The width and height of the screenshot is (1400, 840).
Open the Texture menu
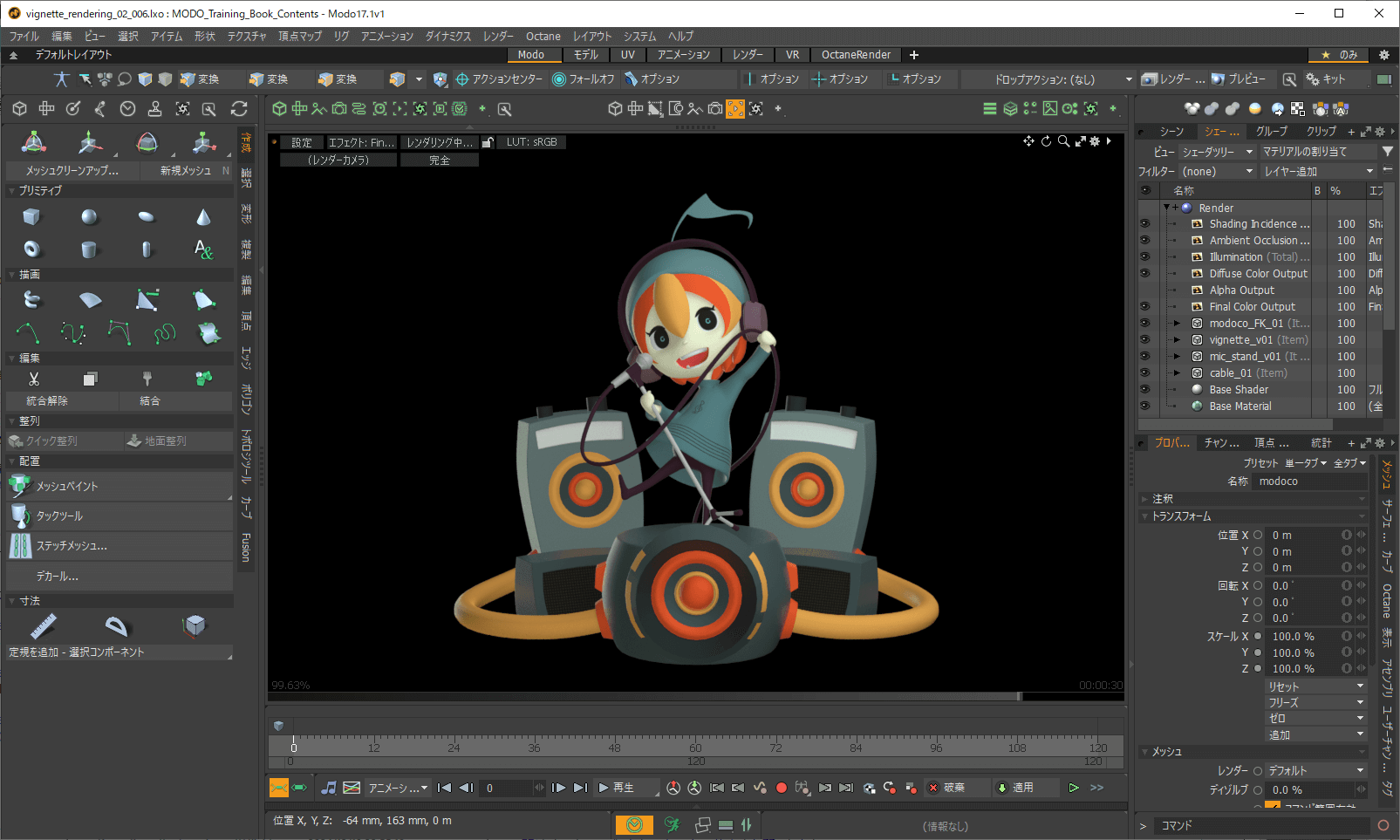(247, 36)
